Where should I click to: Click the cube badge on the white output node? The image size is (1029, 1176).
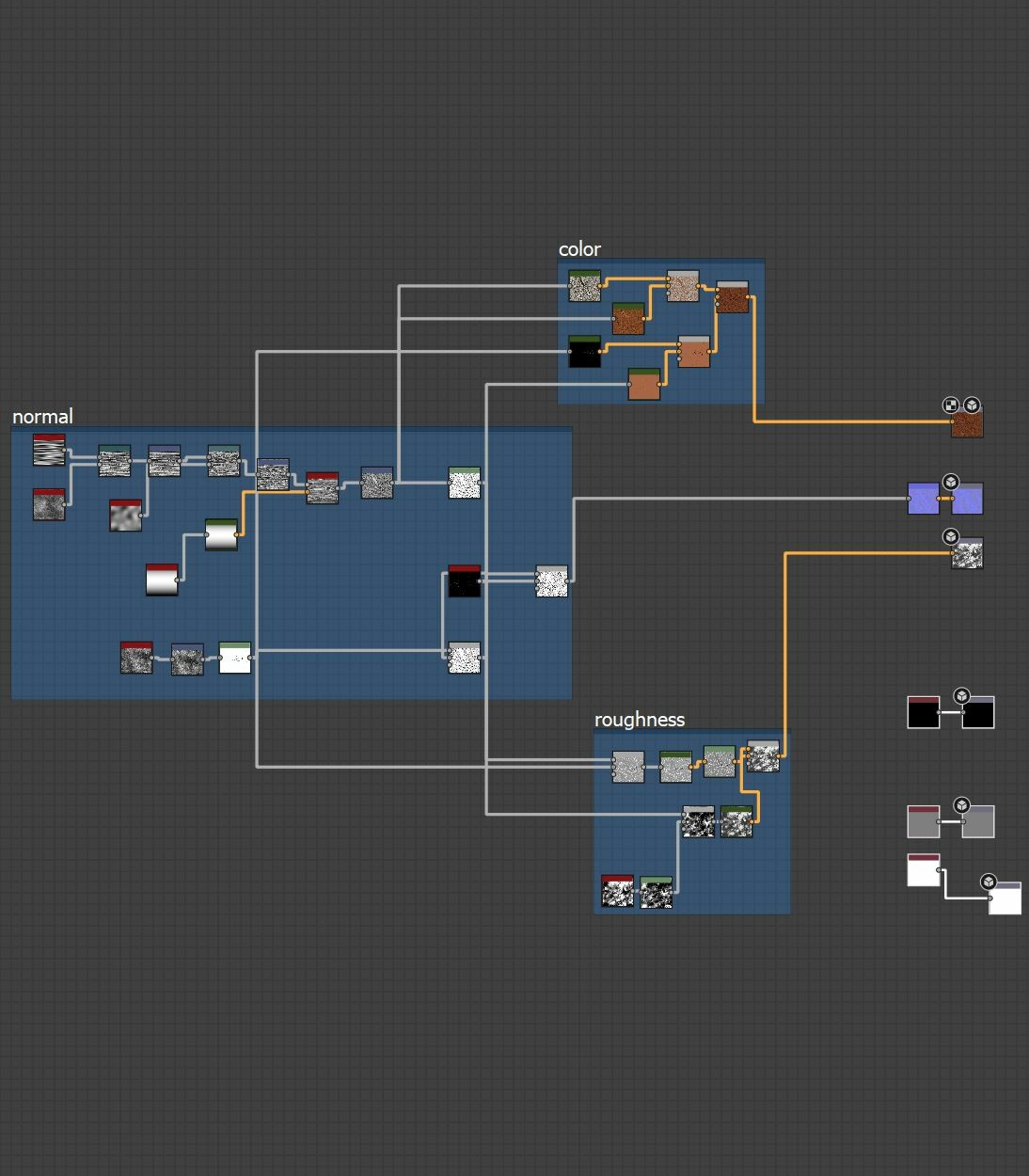click(988, 882)
